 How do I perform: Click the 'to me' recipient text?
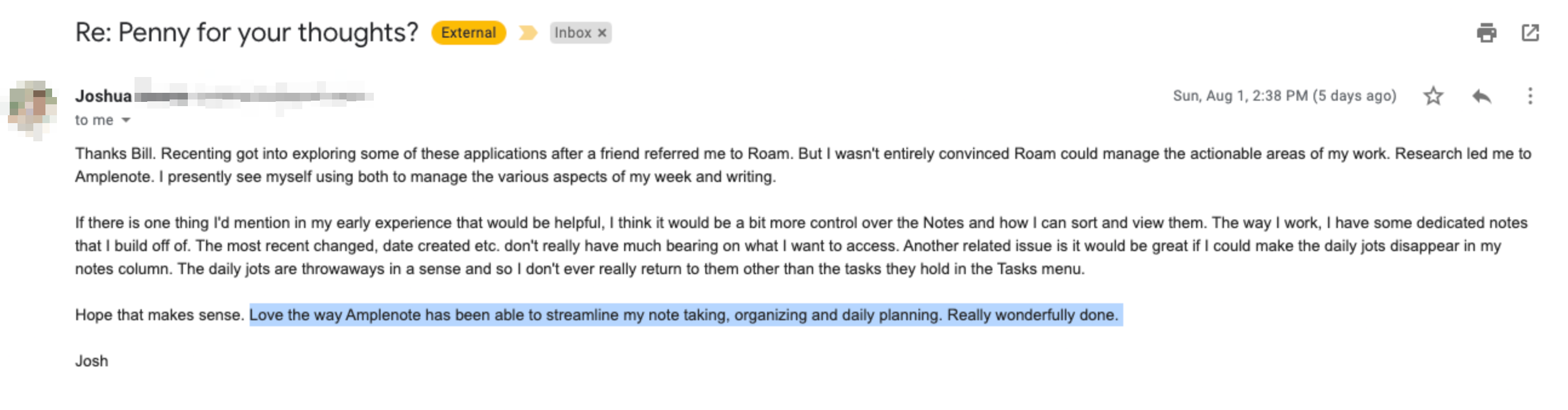[x=95, y=120]
